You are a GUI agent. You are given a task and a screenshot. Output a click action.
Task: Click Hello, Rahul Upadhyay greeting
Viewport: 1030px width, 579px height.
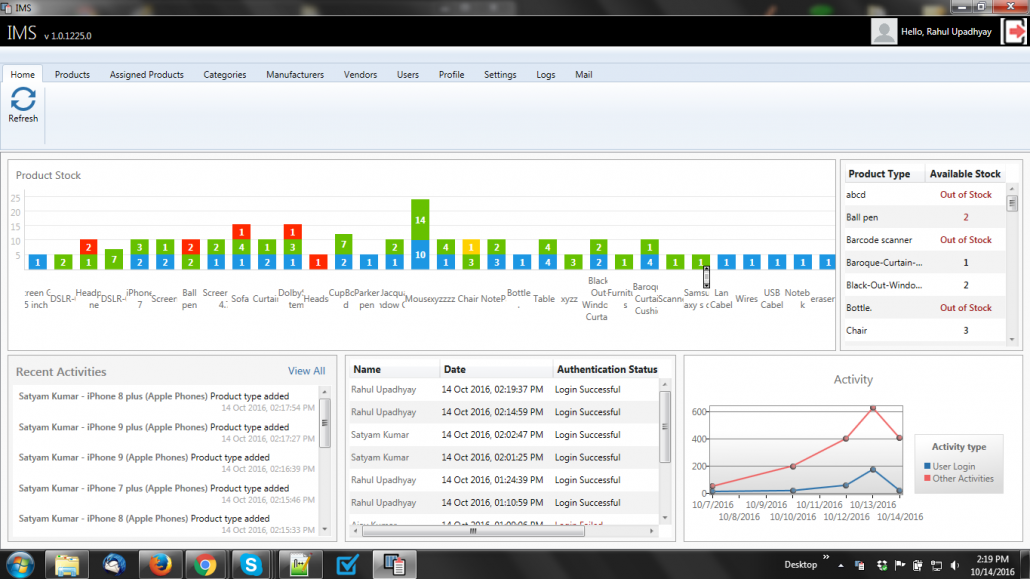[946, 32]
